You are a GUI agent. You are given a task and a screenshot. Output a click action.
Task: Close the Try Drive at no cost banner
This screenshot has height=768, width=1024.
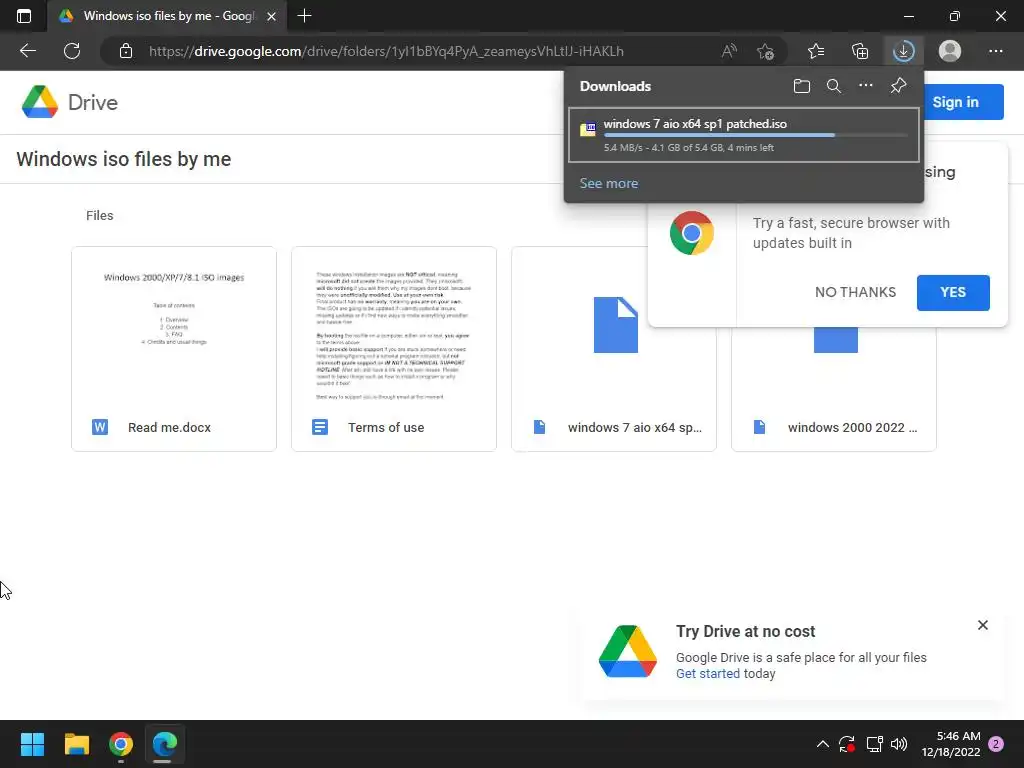click(x=982, y=625)
